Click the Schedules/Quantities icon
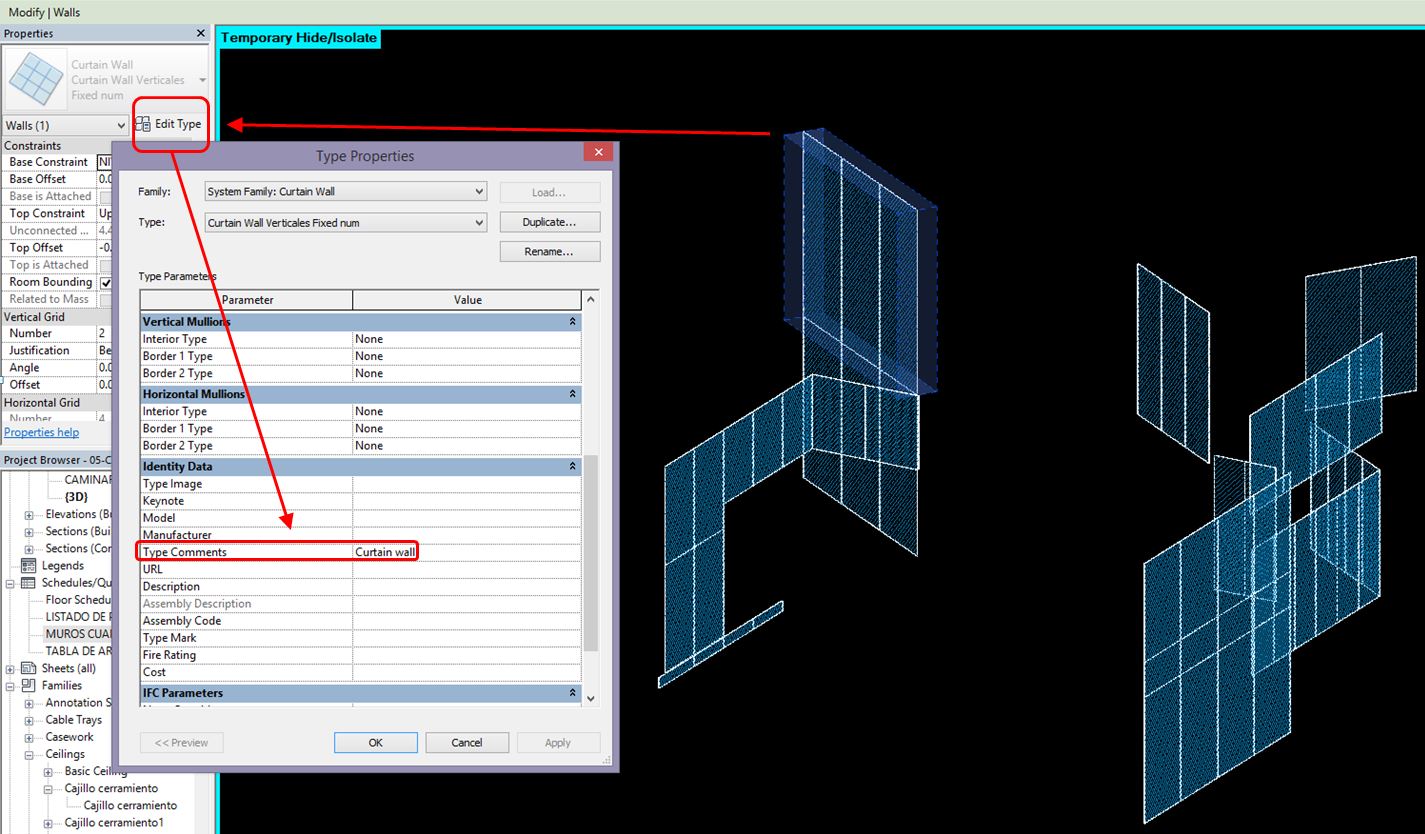The width and height of the screenshot is (1425, 834). point(26,582)
